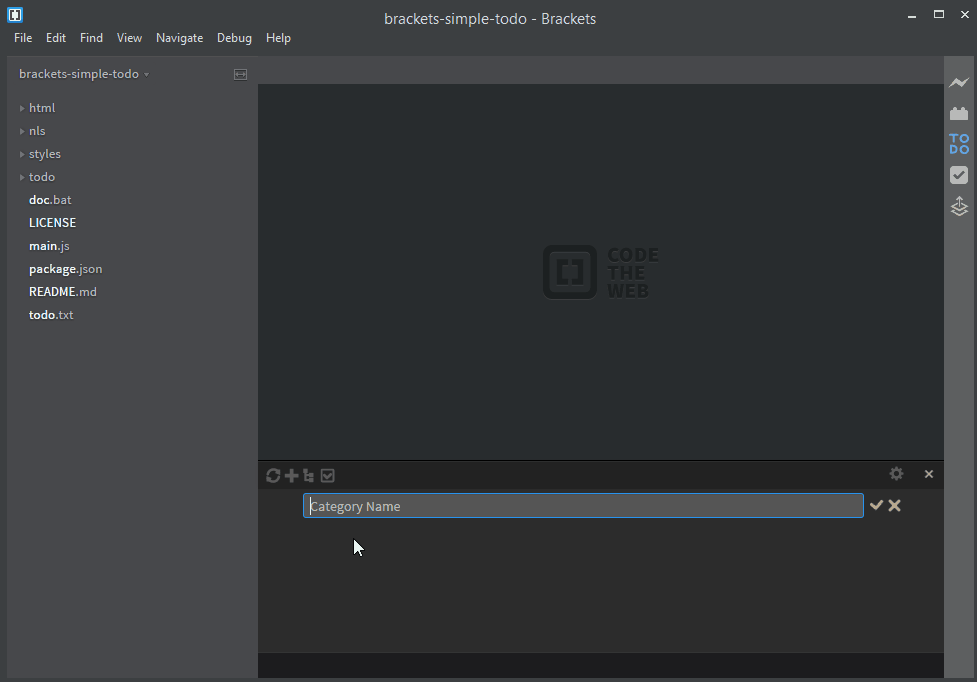Screen dimensions: 977x682
Task: Add a new todo with plus icon
Action: pos(291,476)
